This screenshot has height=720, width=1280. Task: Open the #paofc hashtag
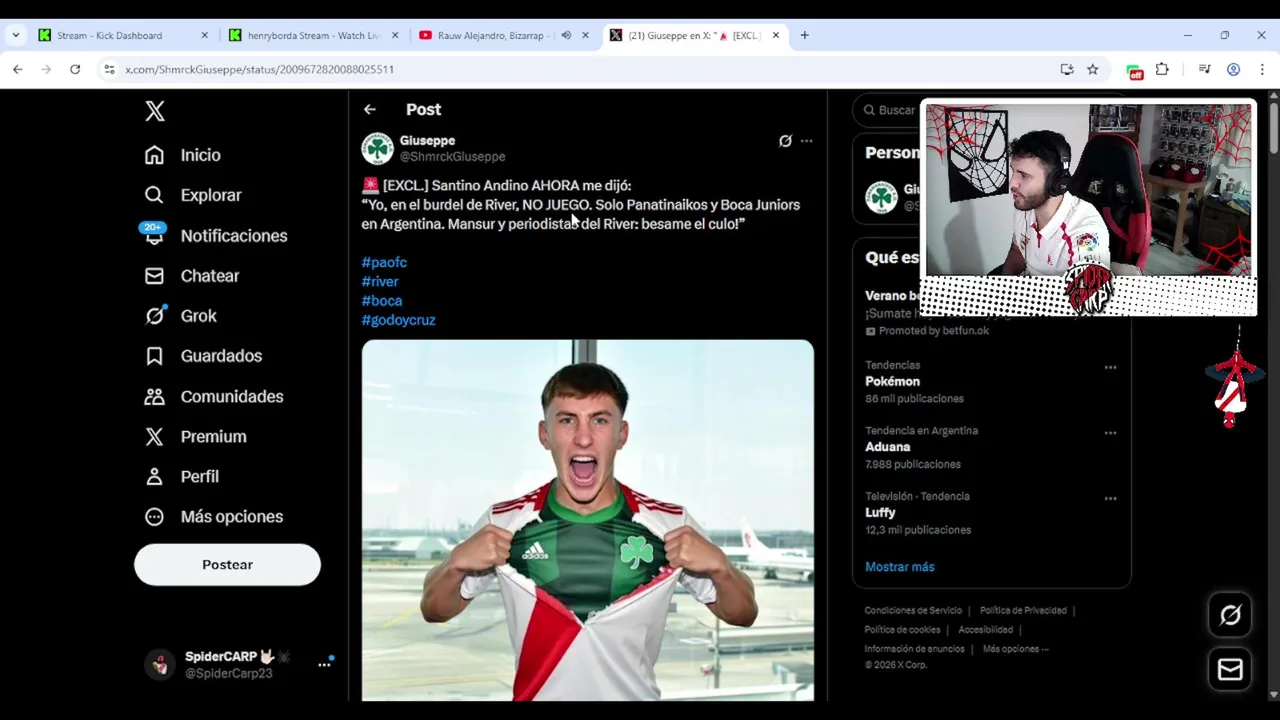[x=384, y=262]
